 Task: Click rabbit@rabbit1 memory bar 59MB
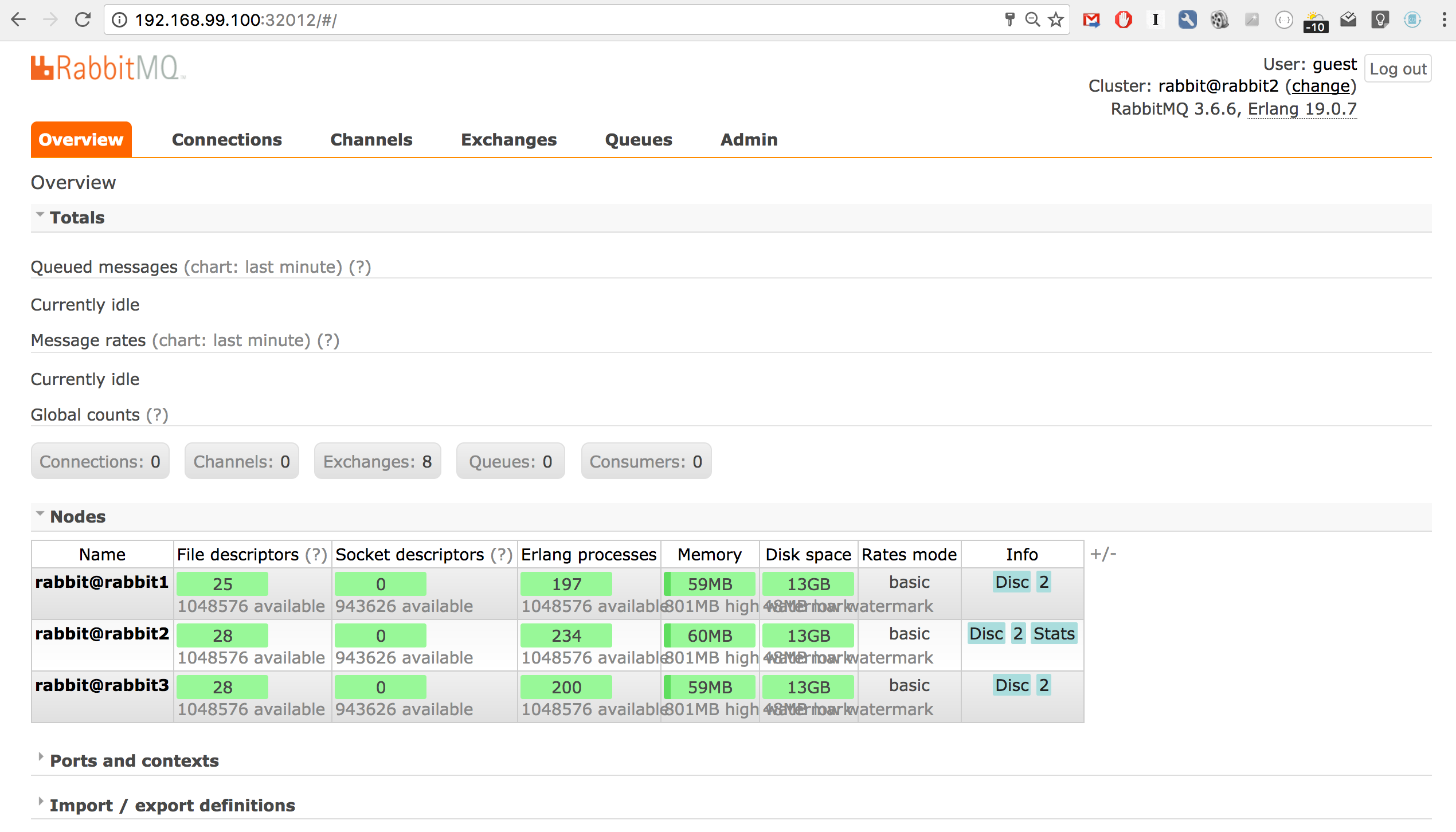coord(710,584)
